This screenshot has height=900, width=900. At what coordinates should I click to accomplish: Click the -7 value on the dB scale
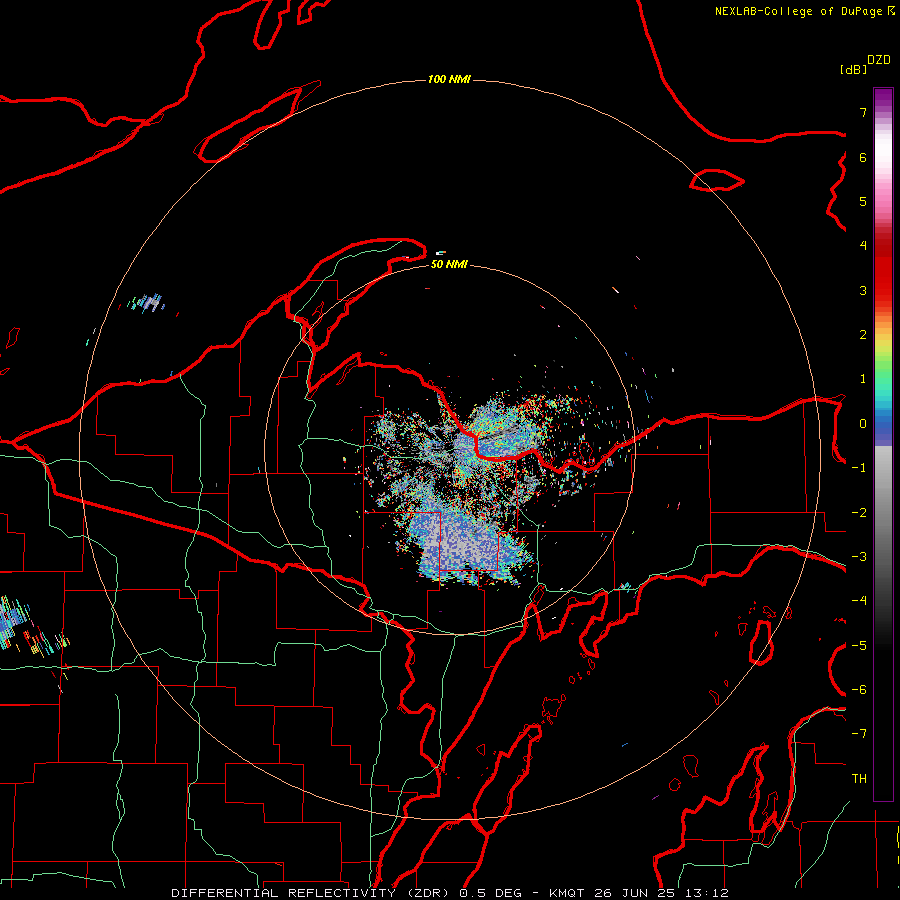coord(859,734)
